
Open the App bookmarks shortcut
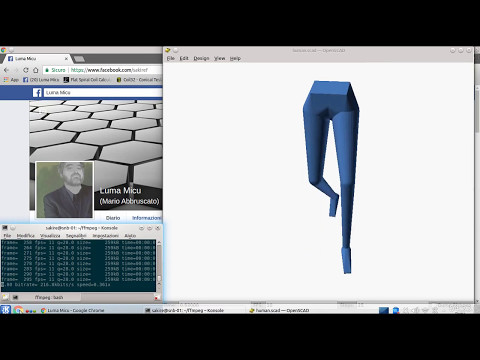point(11,80)
